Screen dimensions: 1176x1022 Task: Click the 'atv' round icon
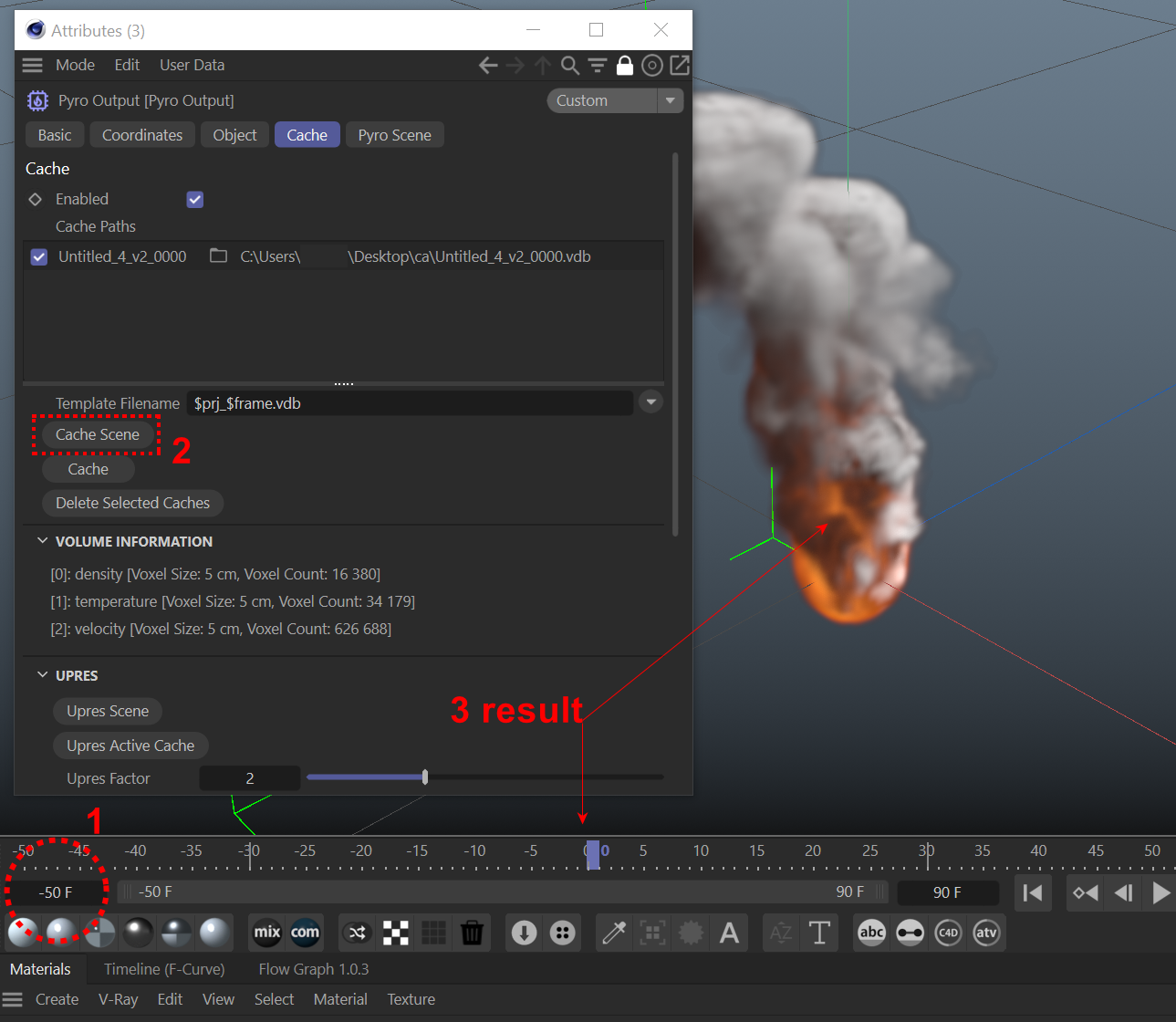986,933
